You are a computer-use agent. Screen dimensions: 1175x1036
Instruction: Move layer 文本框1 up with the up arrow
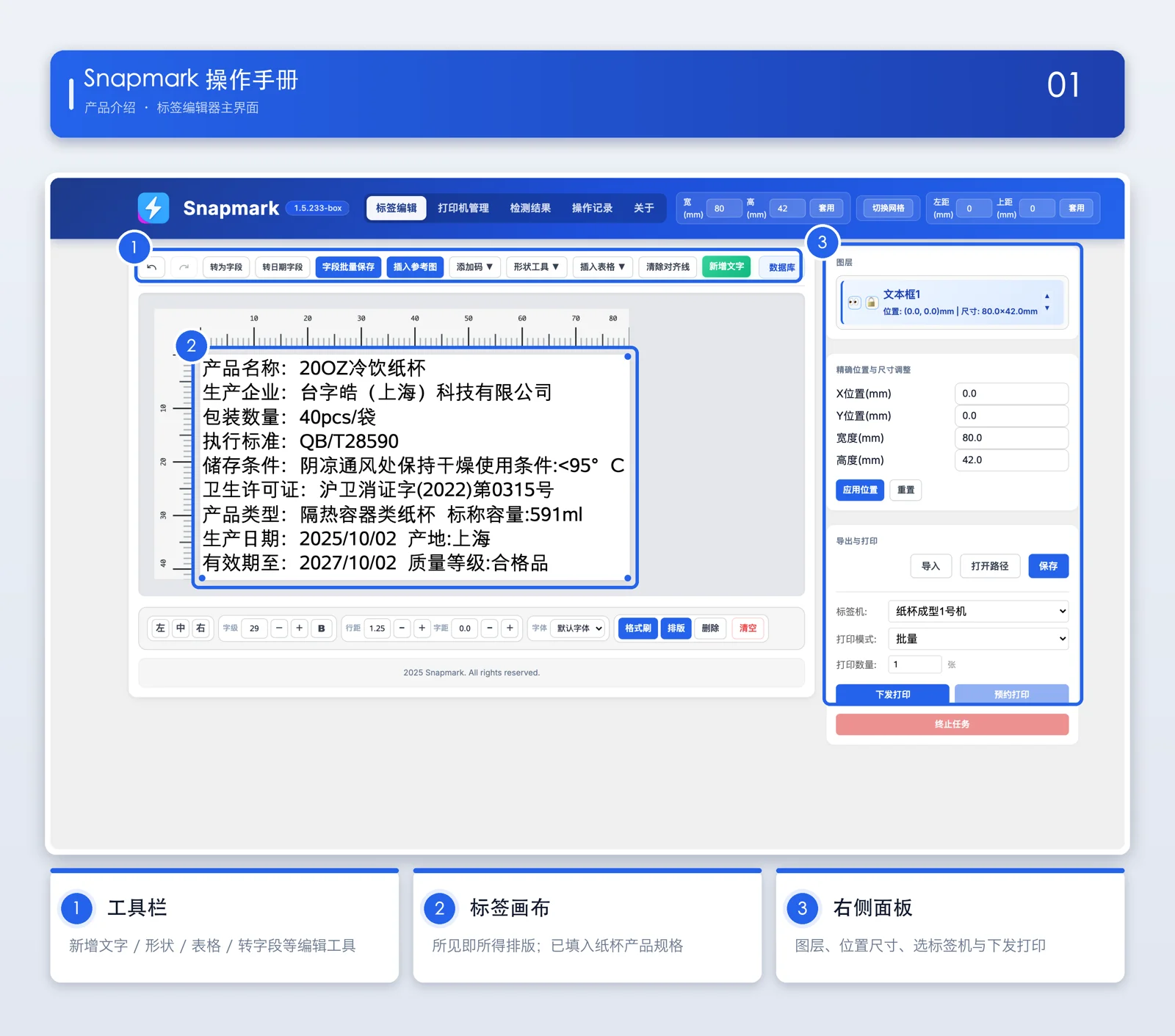pyautogui.click(x=1047, y=296)
